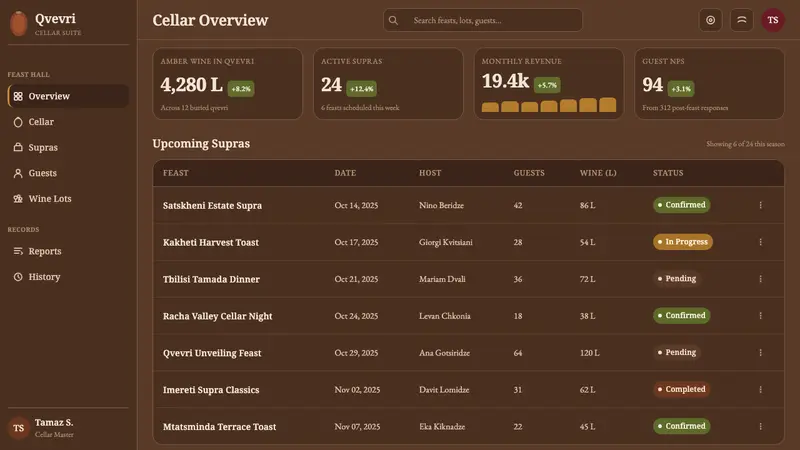Click host Nino Beridze
This screenshot has height=450, width=800.
(x=441, y=205)
